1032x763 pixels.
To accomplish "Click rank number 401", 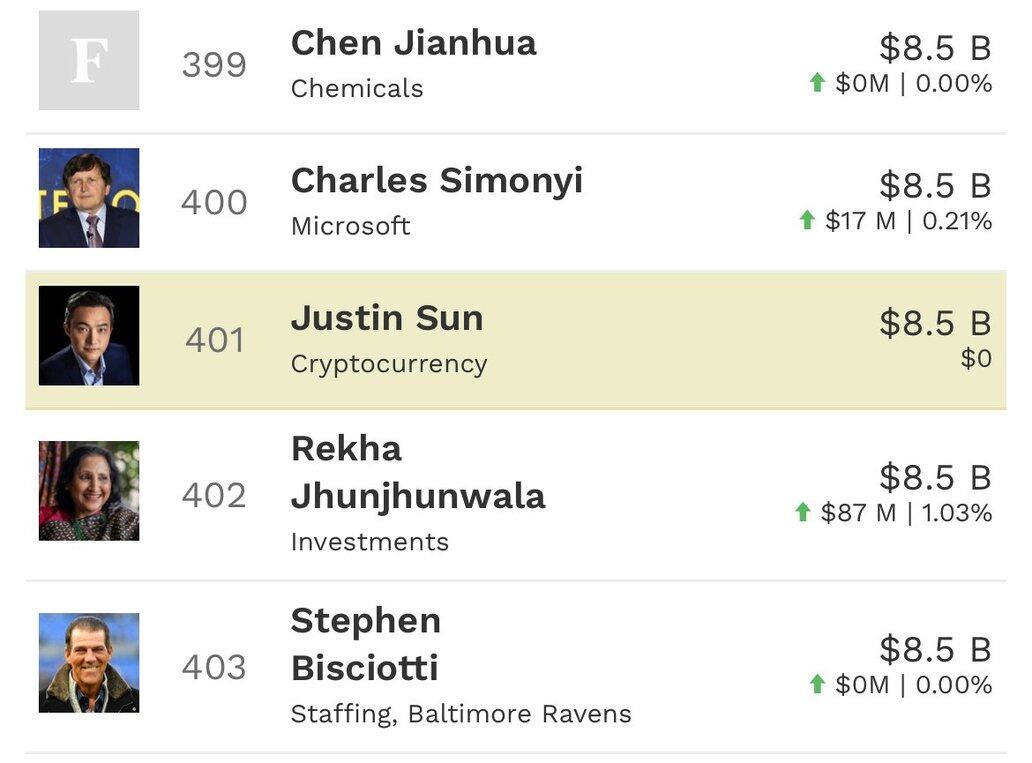I will coord(214,340).
